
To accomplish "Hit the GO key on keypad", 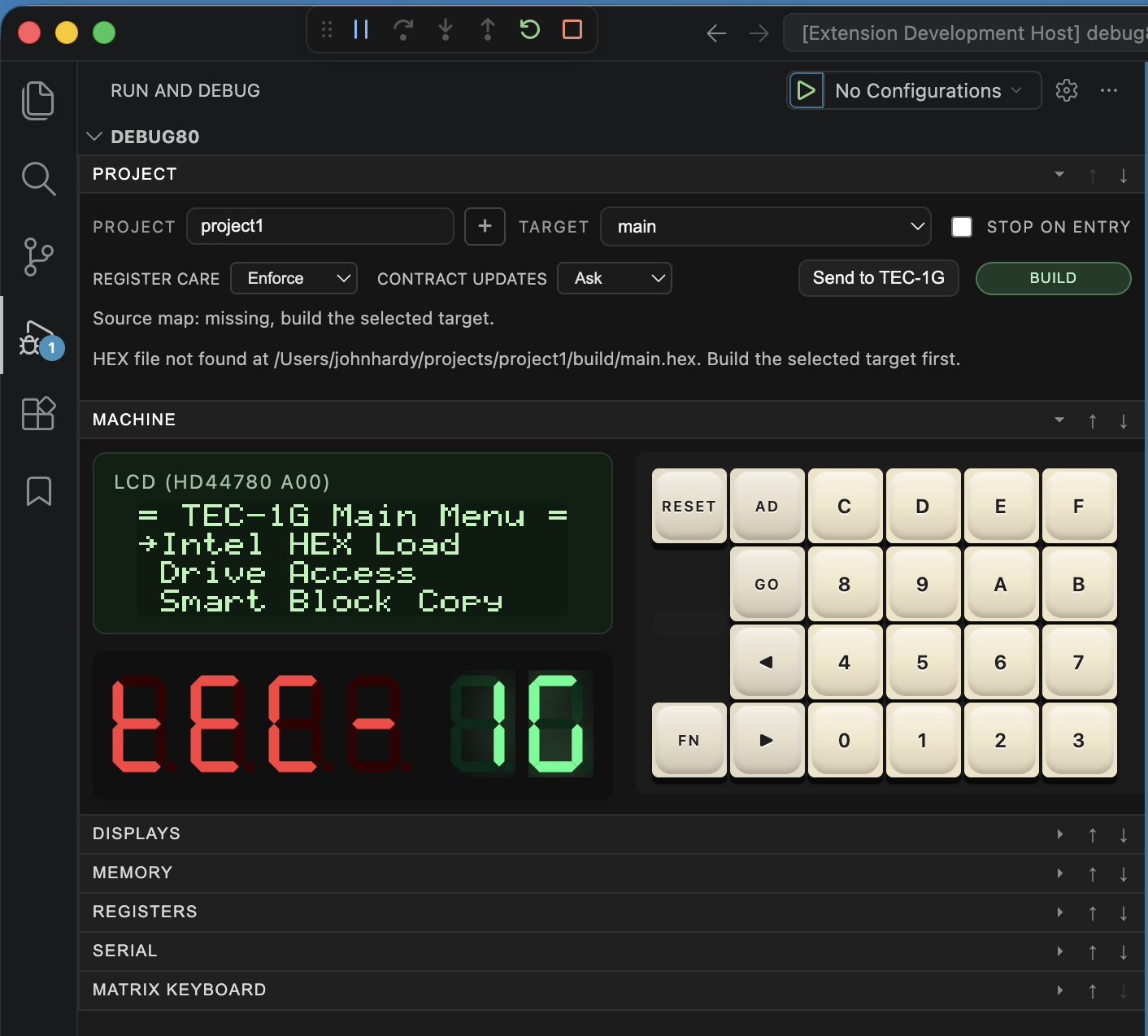I will click(768, 584).
